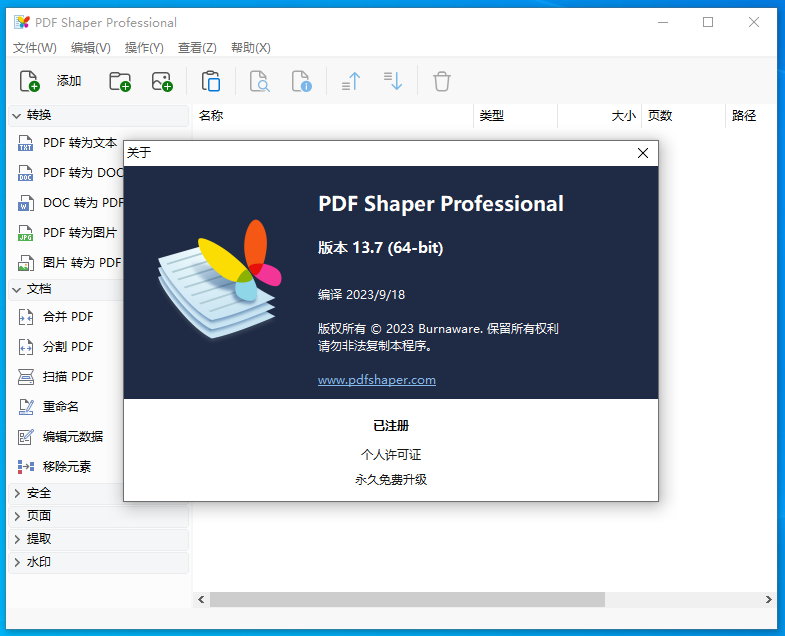Click the Add folder toolbar icon
This screenshot has height=636, width=785.
point(120,81)
